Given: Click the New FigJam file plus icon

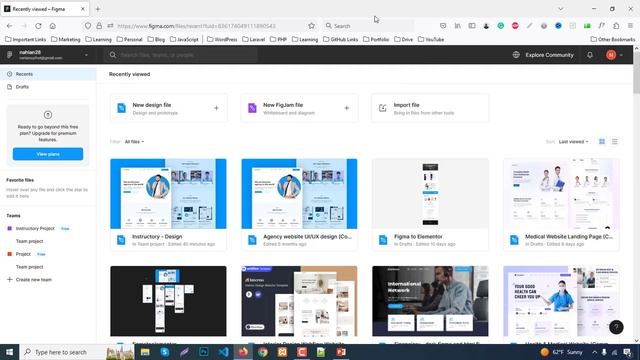Looking at the screenshot, I should click(x=347, y=108).
